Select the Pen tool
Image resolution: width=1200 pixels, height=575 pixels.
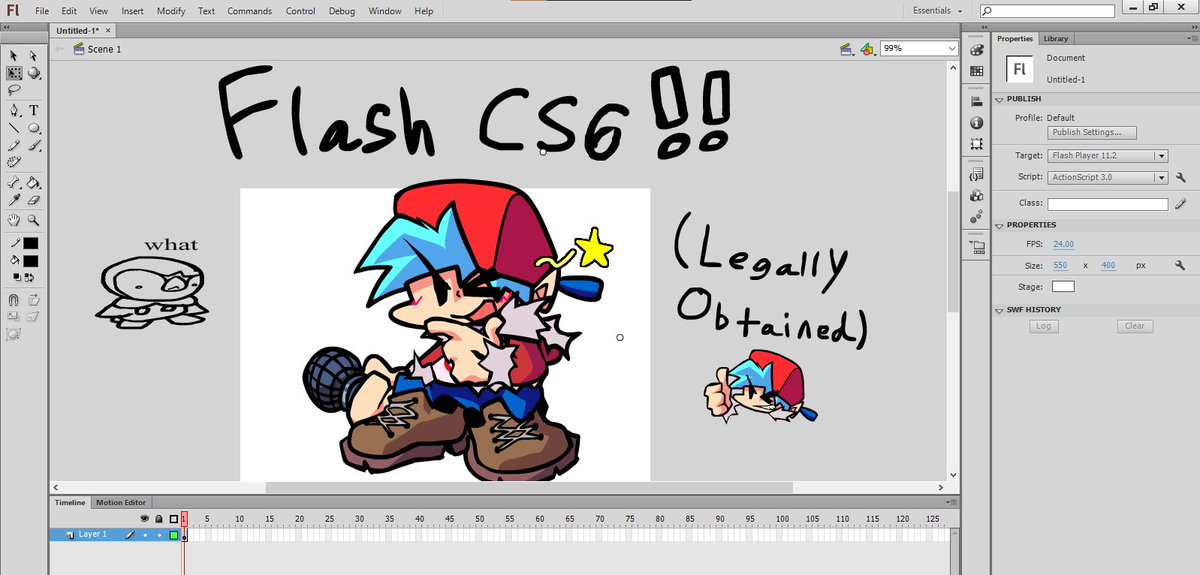coord(14,111)
